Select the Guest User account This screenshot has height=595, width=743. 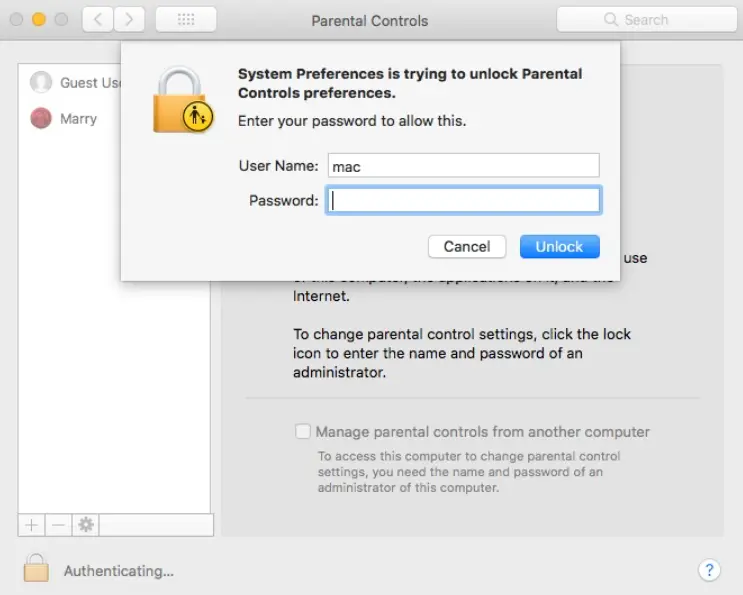[x=90, y=82]
